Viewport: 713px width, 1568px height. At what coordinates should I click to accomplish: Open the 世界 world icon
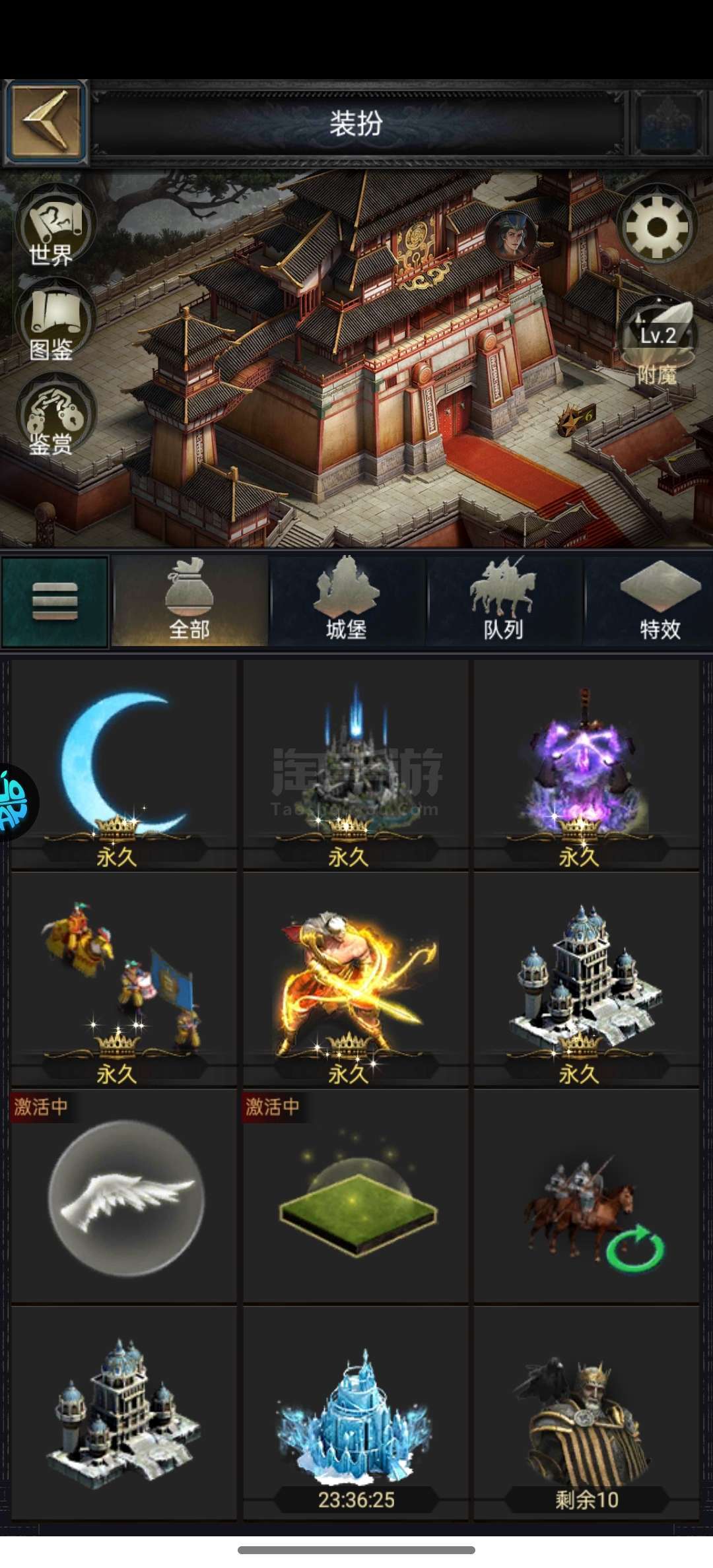[54, 228]
